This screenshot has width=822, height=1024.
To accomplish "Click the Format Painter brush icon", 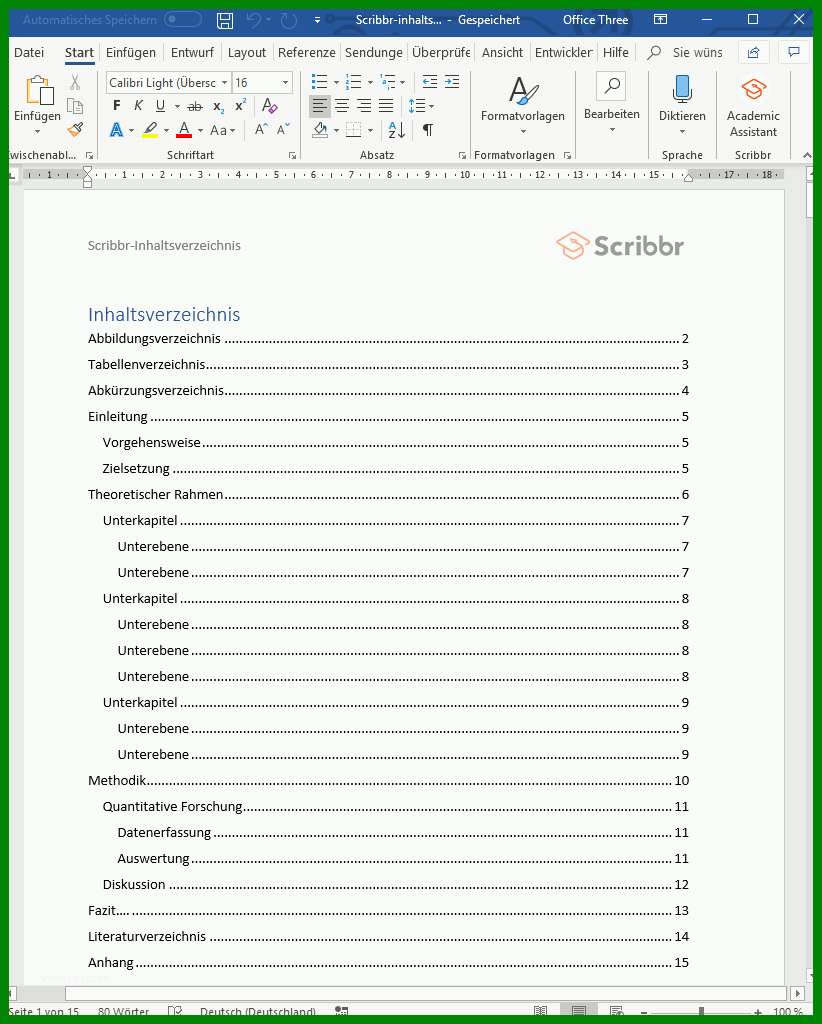I will pos(75,130).
